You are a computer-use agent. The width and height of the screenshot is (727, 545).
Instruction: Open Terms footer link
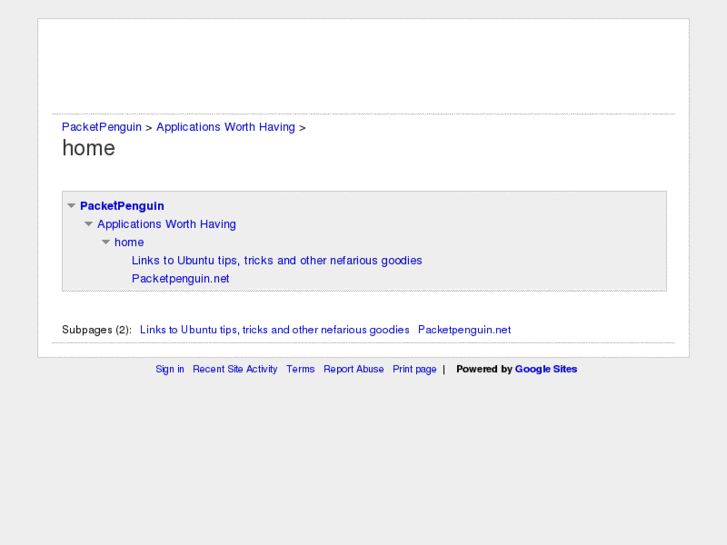coord(300,369)
